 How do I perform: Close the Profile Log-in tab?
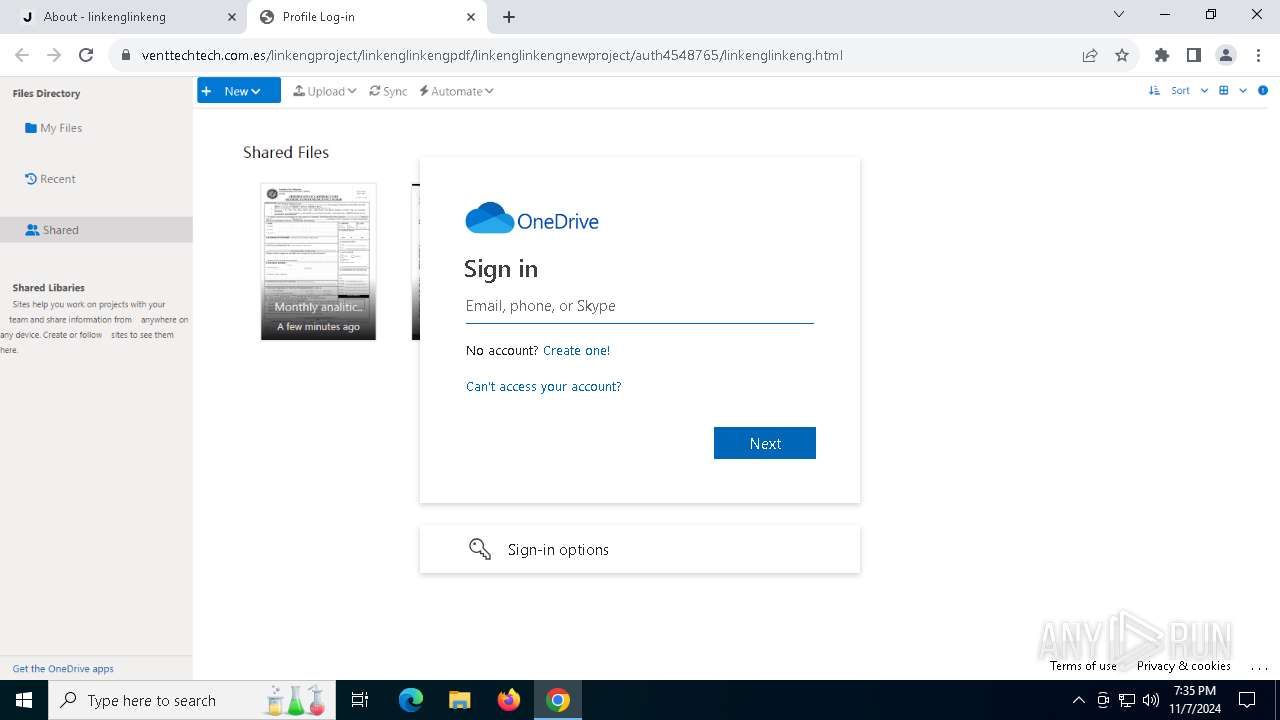(471, 17)
